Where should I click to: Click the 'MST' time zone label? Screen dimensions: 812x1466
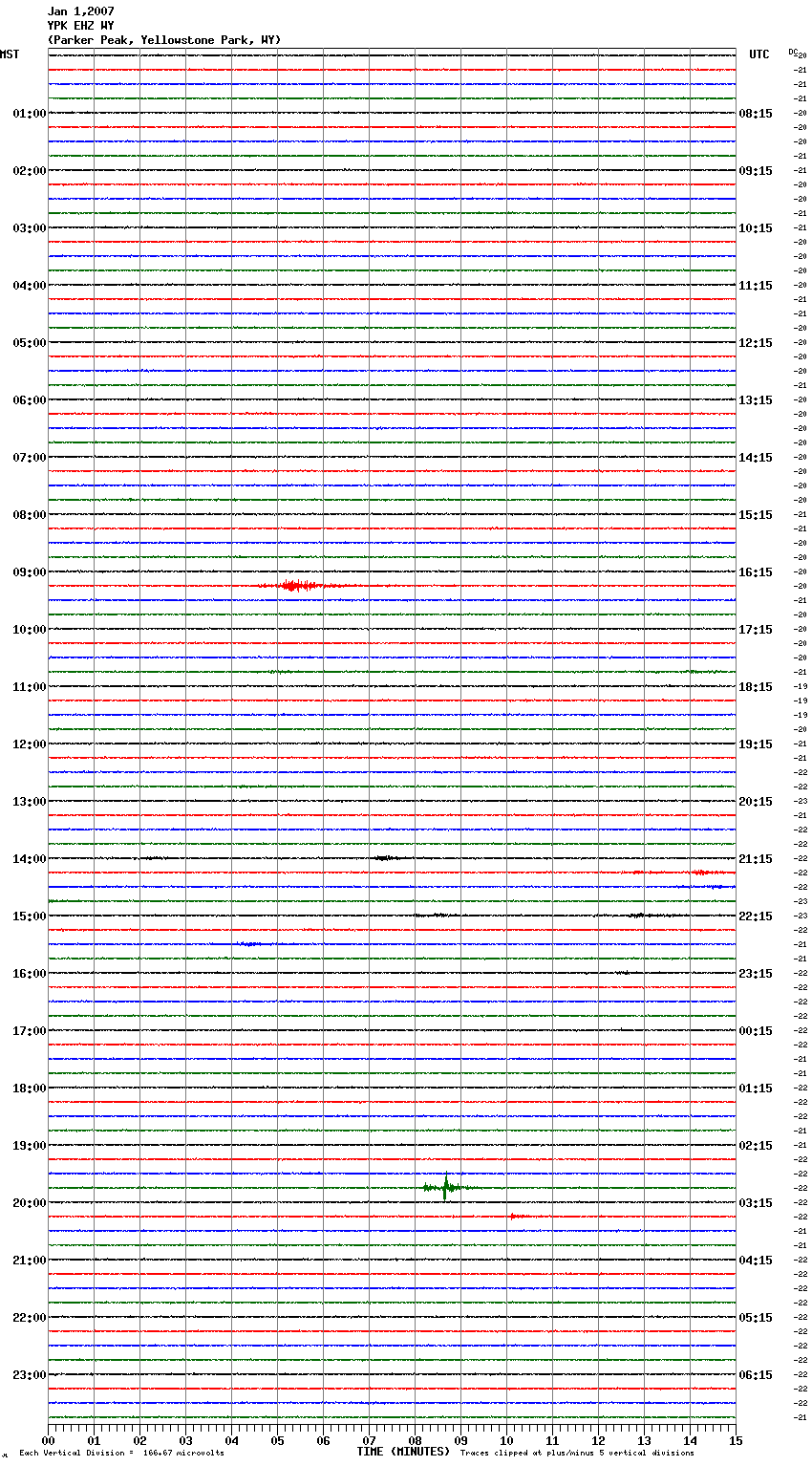10,54
